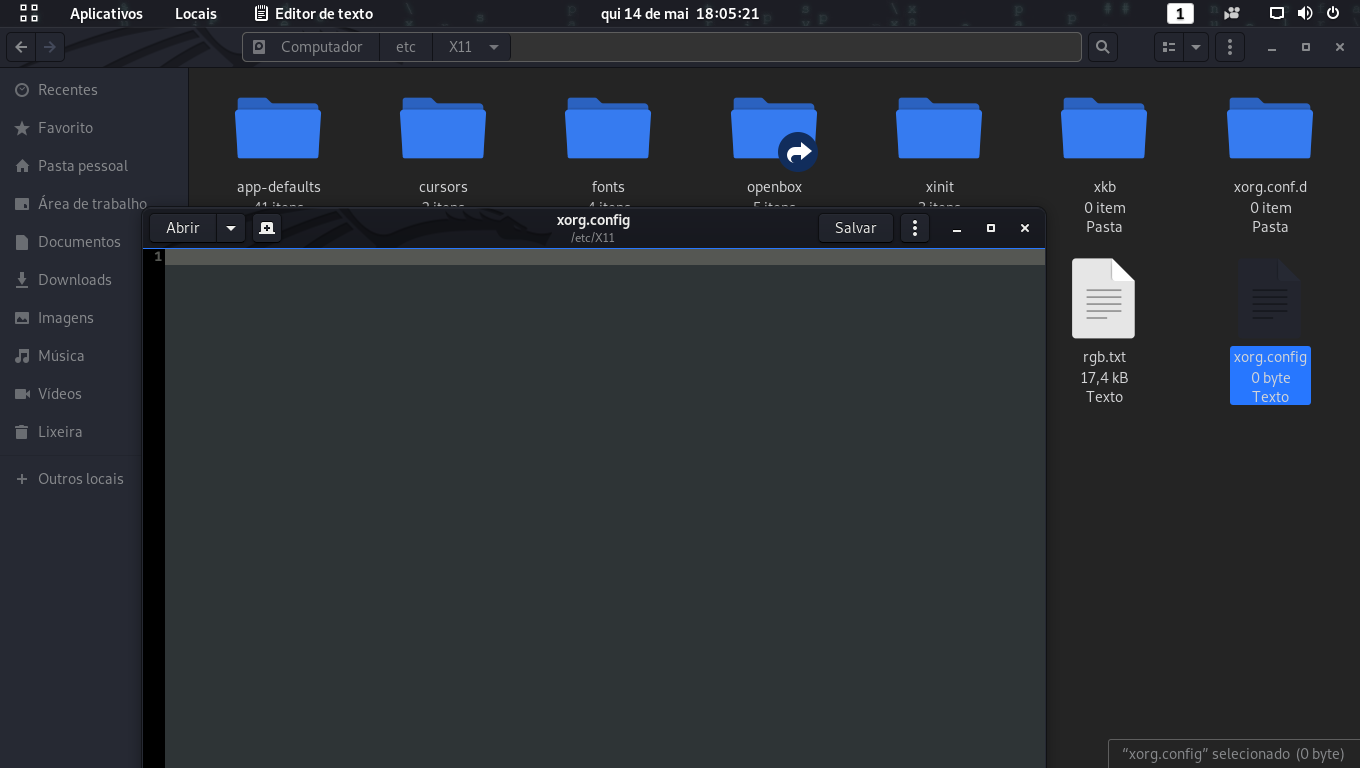Expand the Abrir recent files dropdown
1360x768 pixels.
(x=231, y=228)
